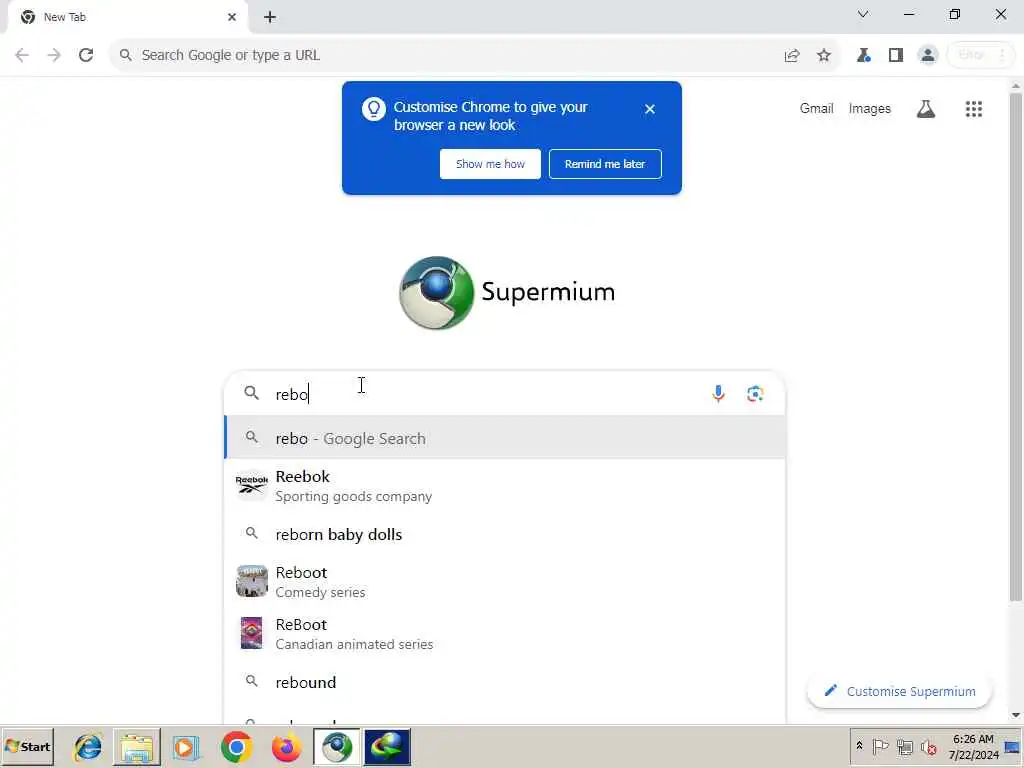Open Google Chrome from taskbar
This screenshot has width=1024, height=768.
pyautogui.click(x=236, y=747)
